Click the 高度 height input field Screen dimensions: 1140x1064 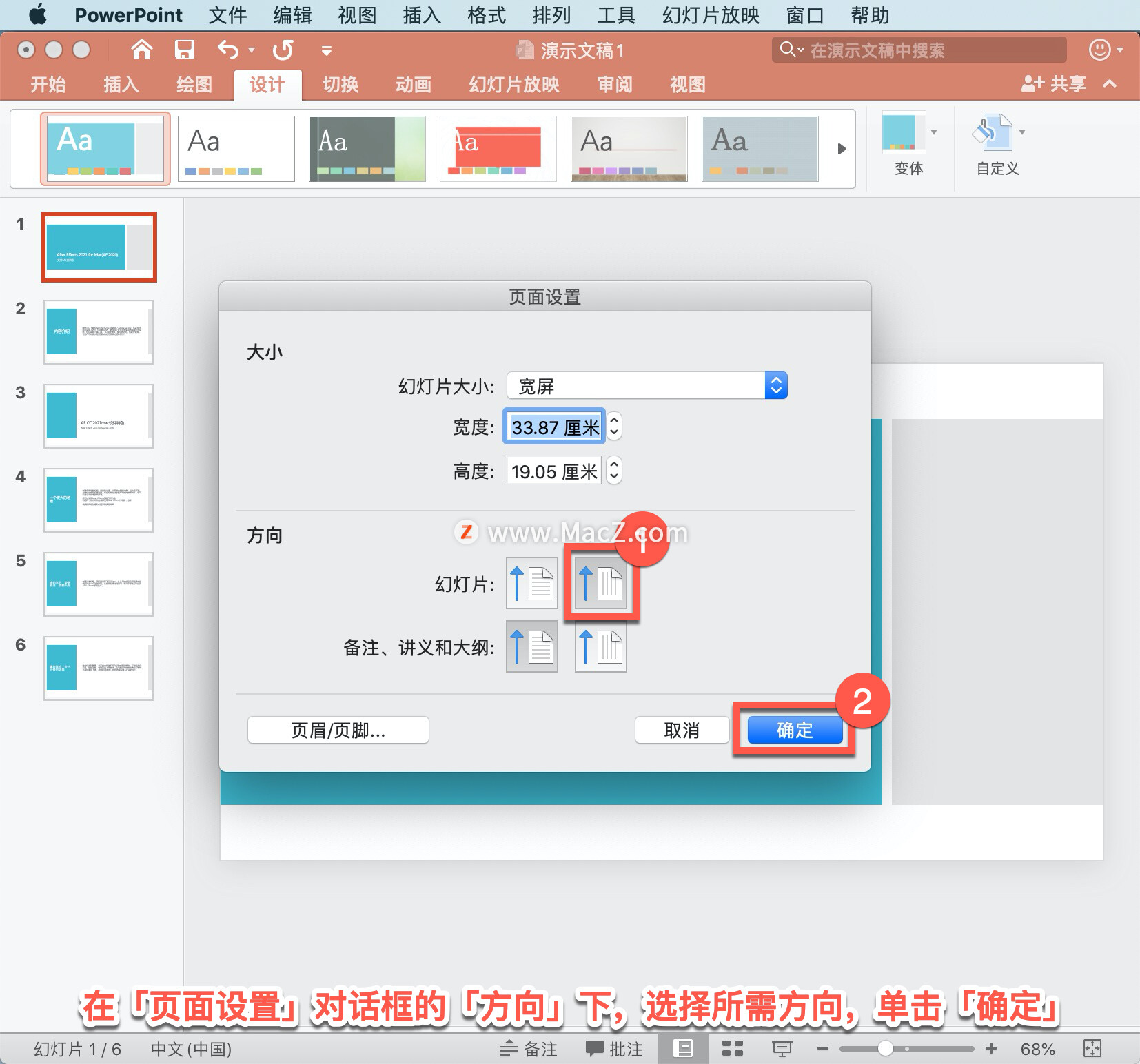pos(554,471)
